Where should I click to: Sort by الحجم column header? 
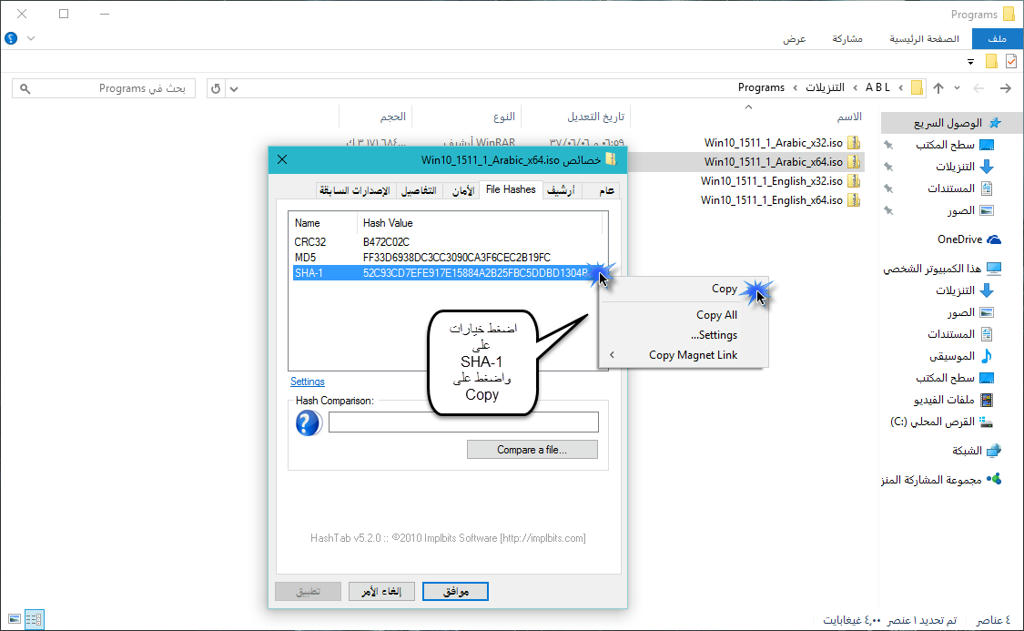[x=392, y=116]
